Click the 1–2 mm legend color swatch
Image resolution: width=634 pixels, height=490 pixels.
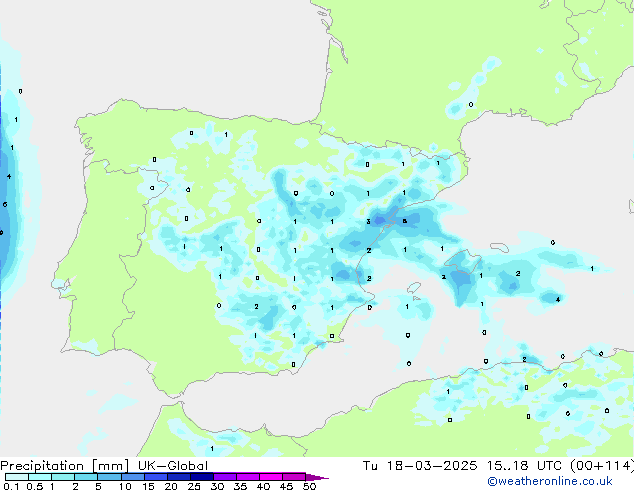(63, 477)
